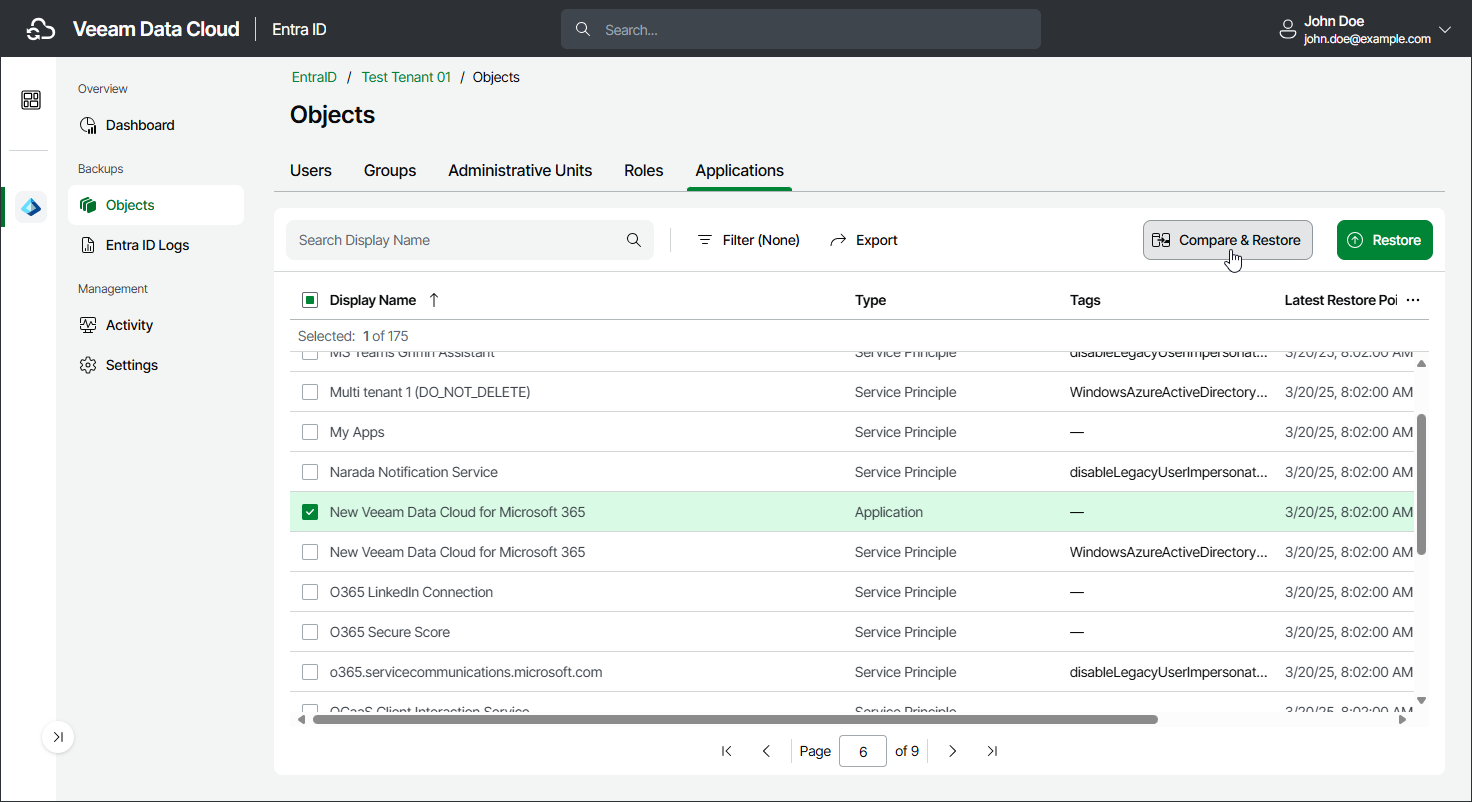
Task: Click the Export button
Action: coord(864,240)
